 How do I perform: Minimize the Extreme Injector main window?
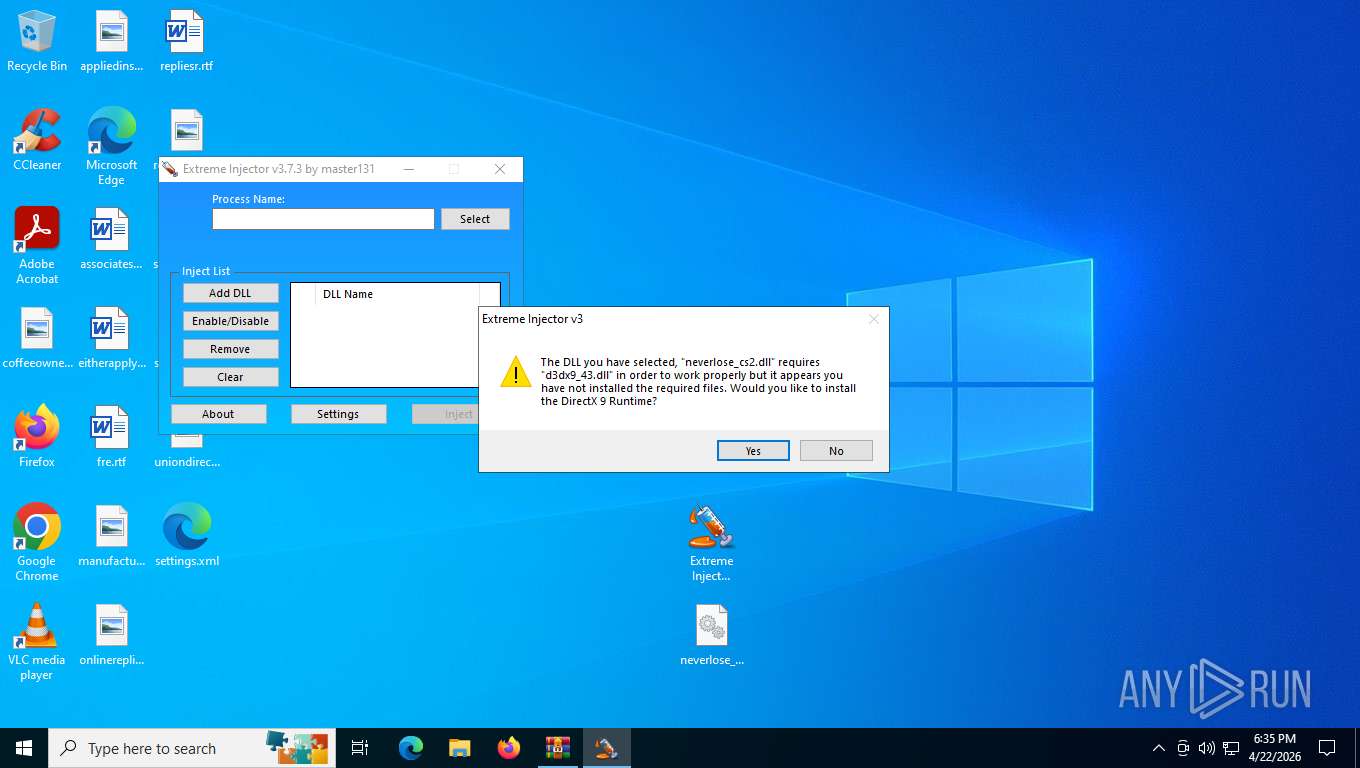[x=408, y=169]
